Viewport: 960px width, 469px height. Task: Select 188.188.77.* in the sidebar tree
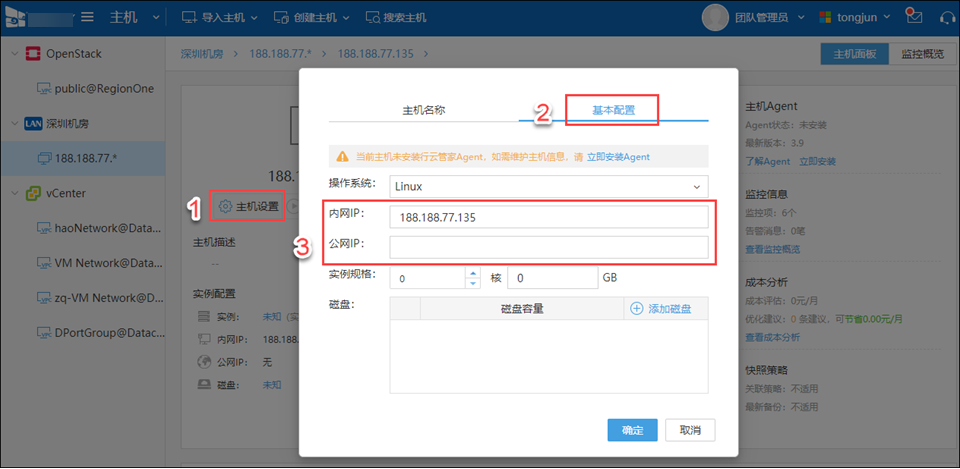coord(85,158)
